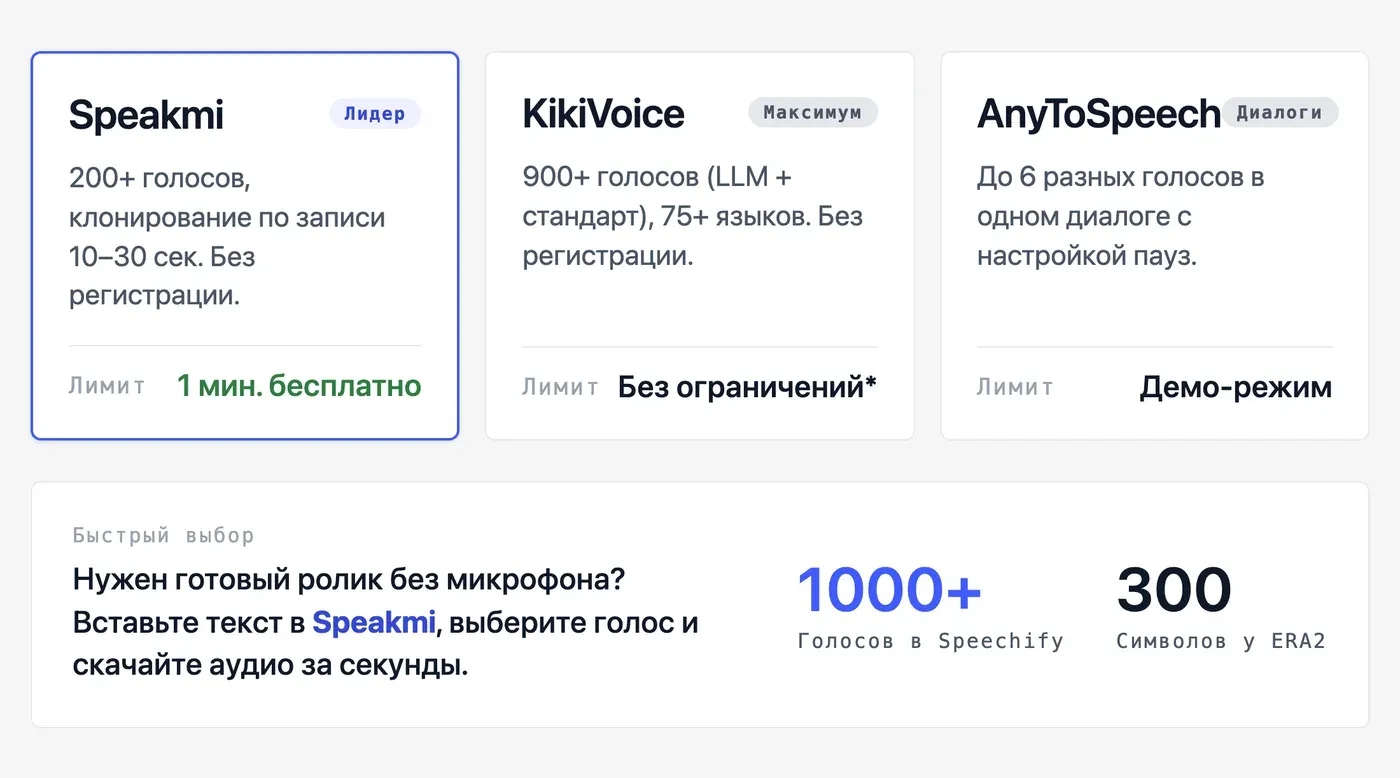Click the "Лимит" label in KikiVoice card
The height and width of the screenshot is (778, 1400).
click(560, 387)
